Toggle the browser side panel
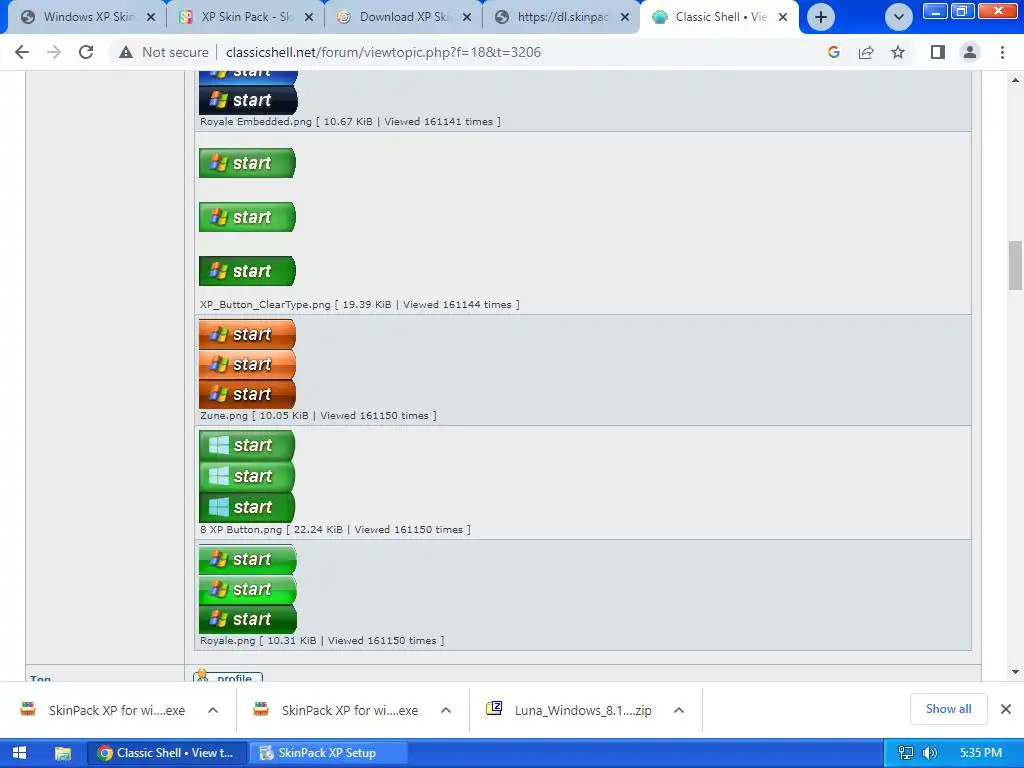 938,52
